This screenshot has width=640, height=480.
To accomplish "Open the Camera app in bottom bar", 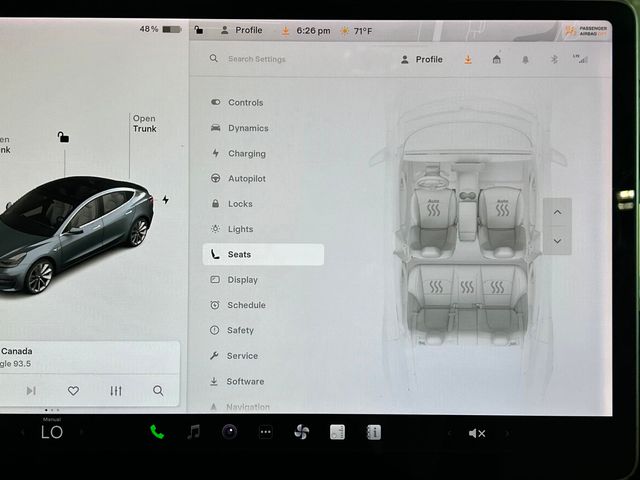I will coord(229,432).
